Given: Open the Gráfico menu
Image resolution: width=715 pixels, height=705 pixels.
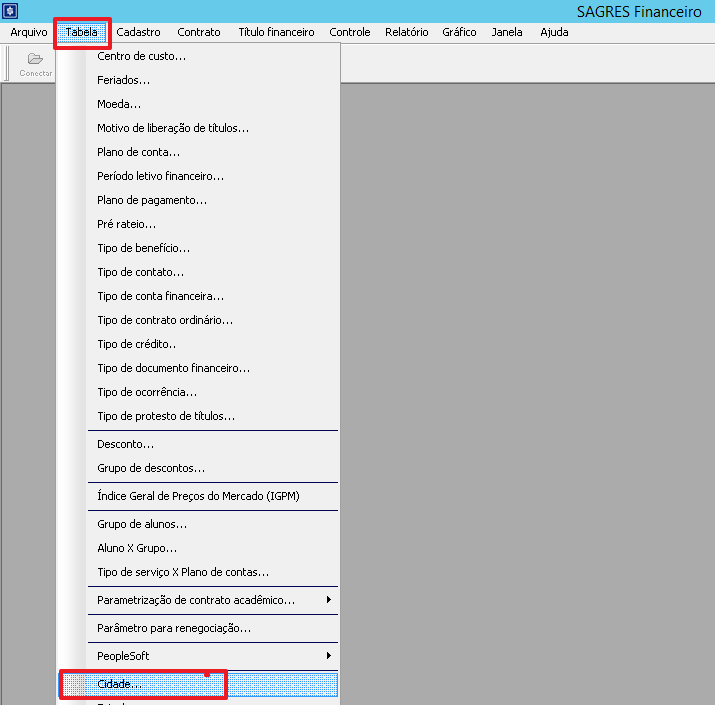Looking at the screenshot, I should point(459,32).
